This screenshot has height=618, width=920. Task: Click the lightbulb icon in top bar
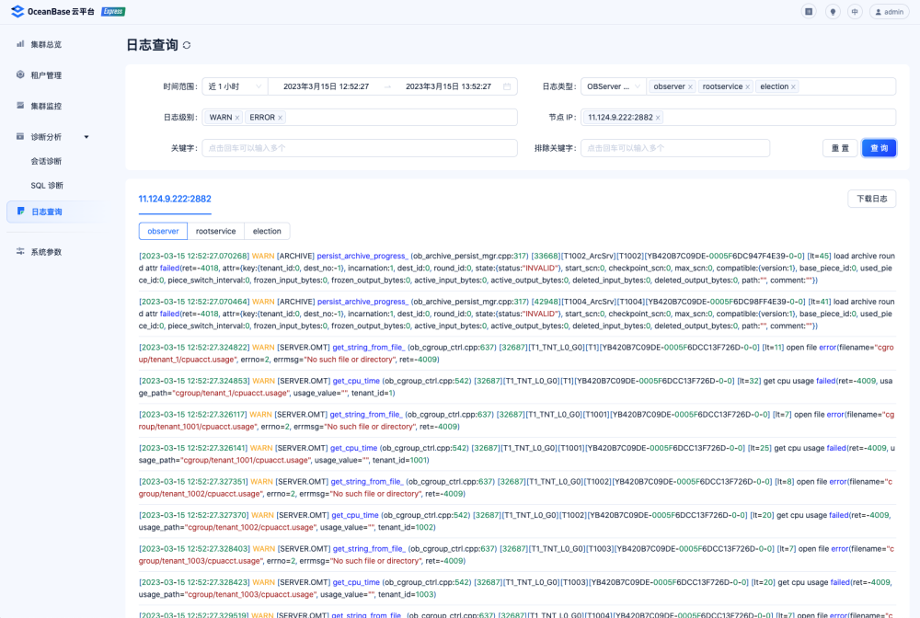coord(832,12)
